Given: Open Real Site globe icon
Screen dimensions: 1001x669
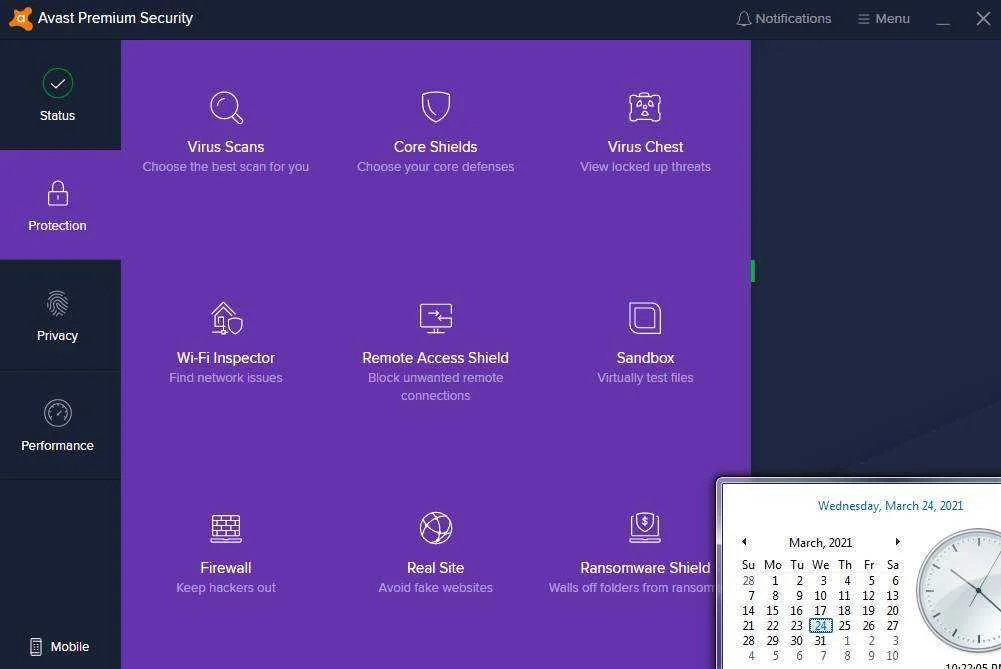Looking at the screenshot, I should pos(435,528).
